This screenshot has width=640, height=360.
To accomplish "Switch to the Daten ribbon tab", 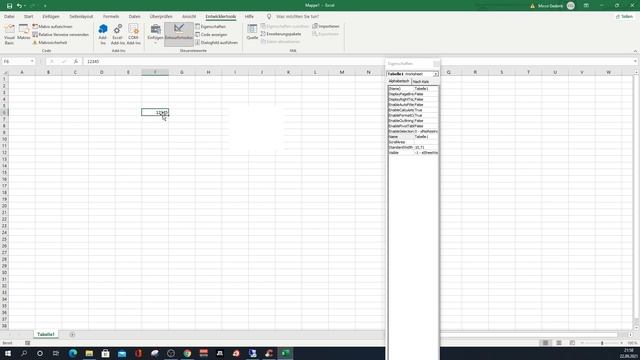I will coord(135,16).
